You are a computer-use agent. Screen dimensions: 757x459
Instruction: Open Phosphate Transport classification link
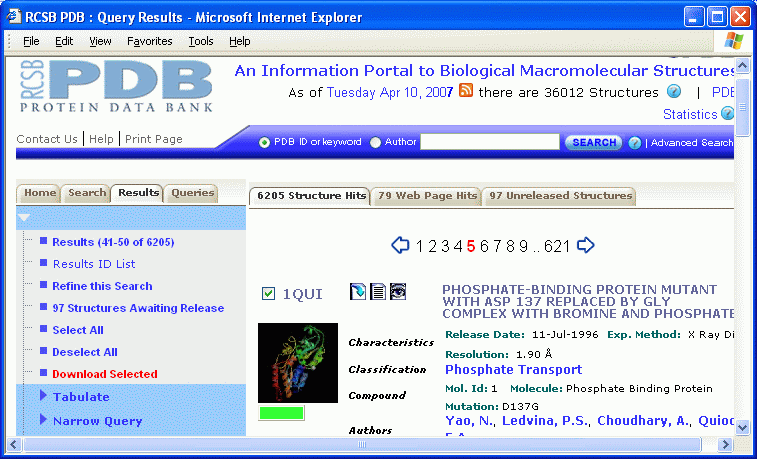pyautogui.click(x=514, y=370)
